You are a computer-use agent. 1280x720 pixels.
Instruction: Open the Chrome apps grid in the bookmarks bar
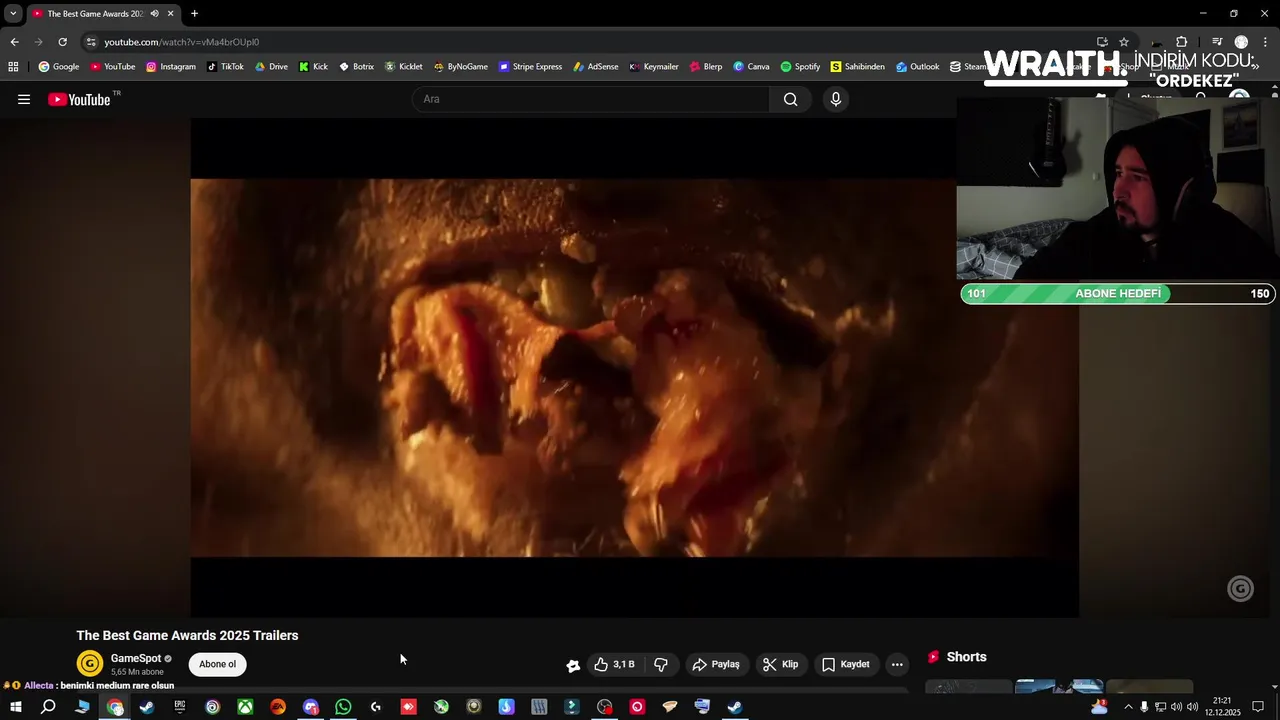(x=13, y=67)
